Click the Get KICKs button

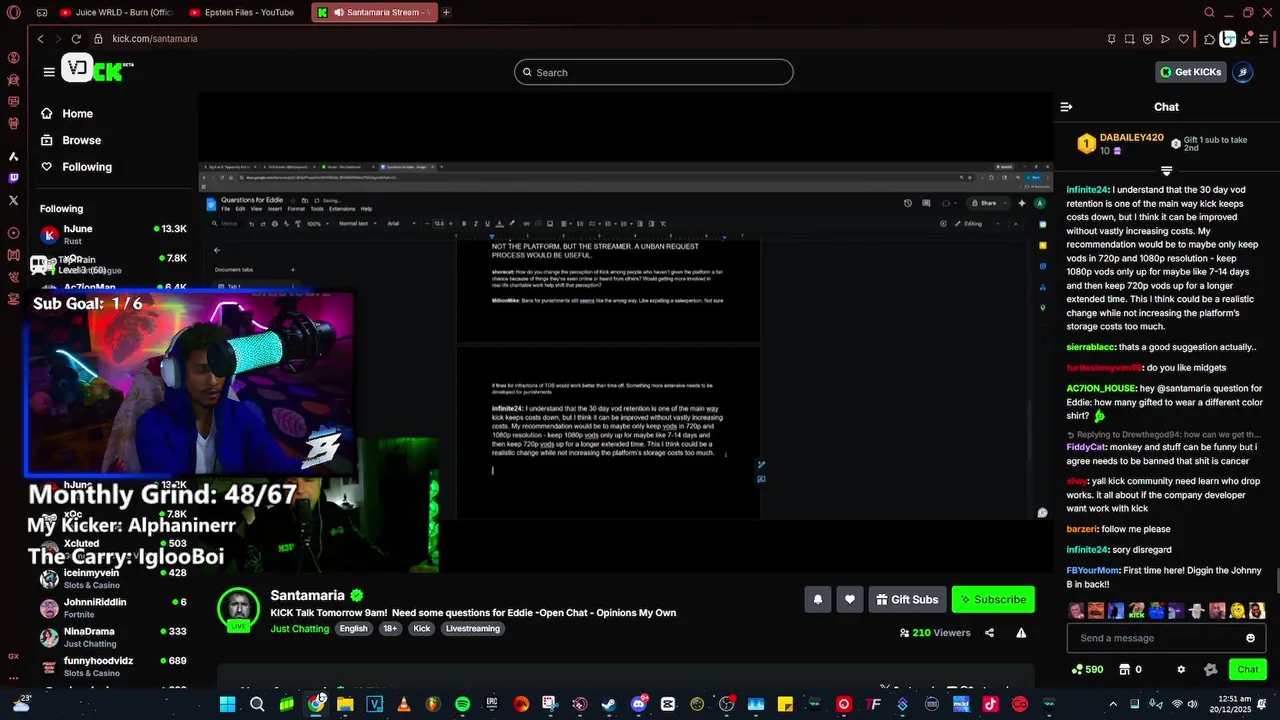tap(1190, 72)
